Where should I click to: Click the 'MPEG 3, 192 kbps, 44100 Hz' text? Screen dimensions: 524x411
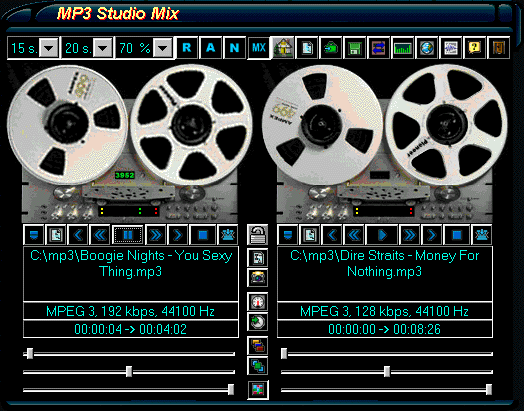(x=130, y=311)
